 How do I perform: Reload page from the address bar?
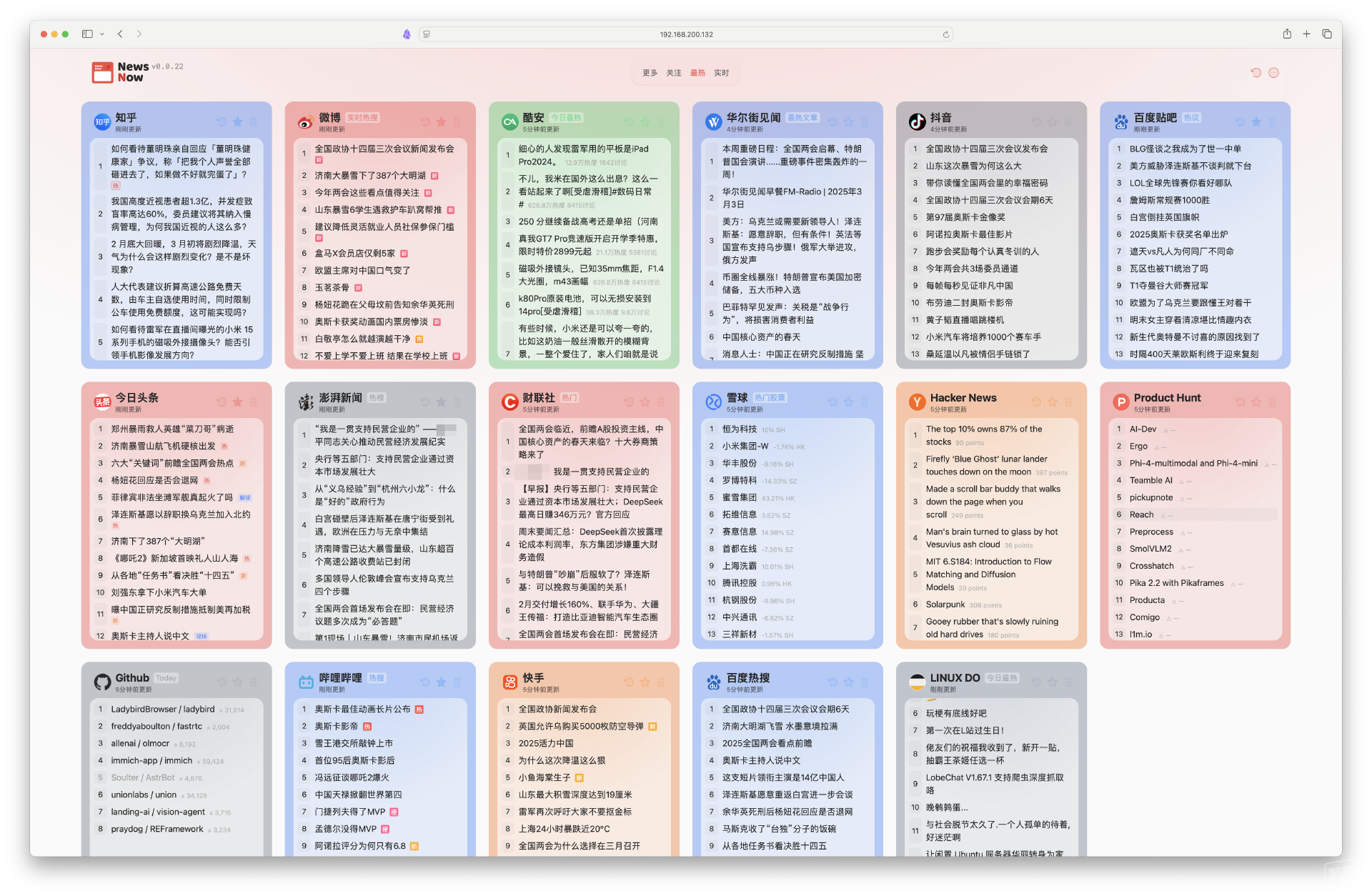click(x=946, y=34)
